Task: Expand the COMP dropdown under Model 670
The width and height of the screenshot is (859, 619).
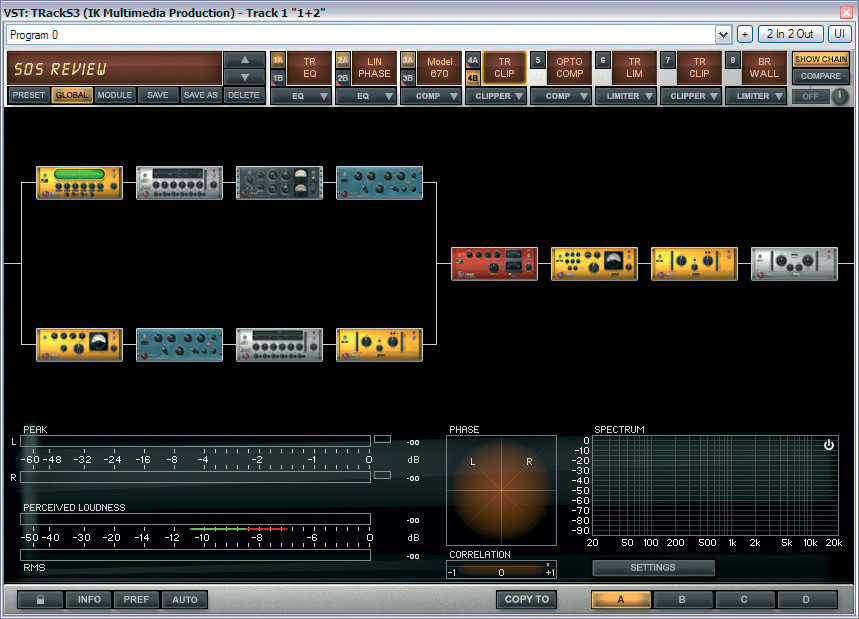Action: (x=431, y=96)
